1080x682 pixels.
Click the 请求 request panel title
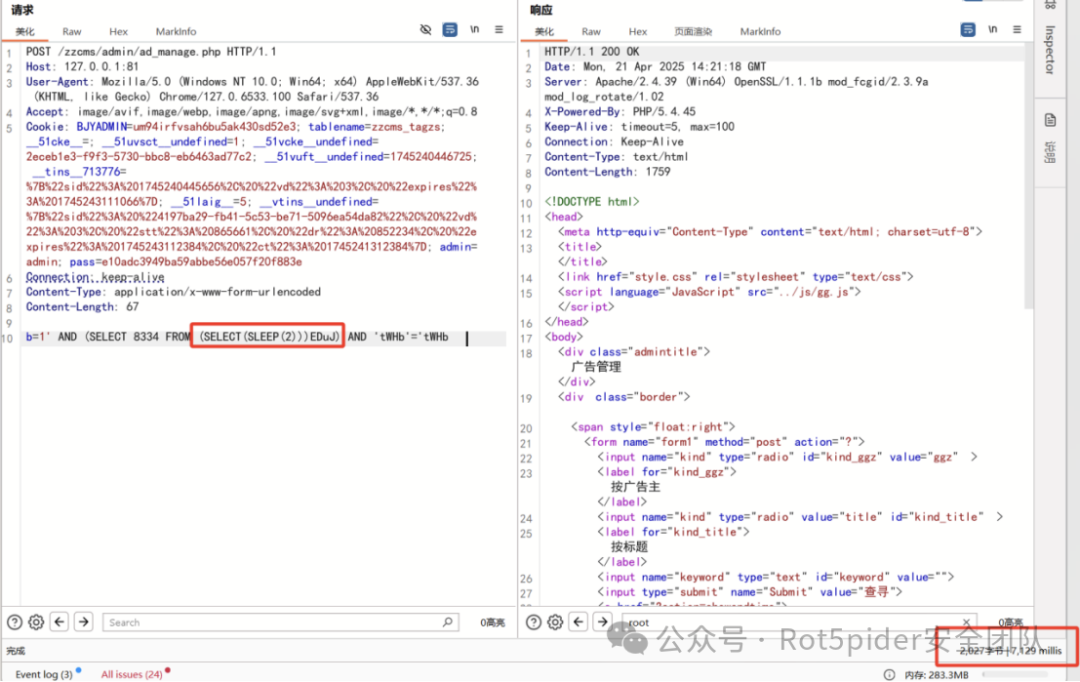(22, 10)
